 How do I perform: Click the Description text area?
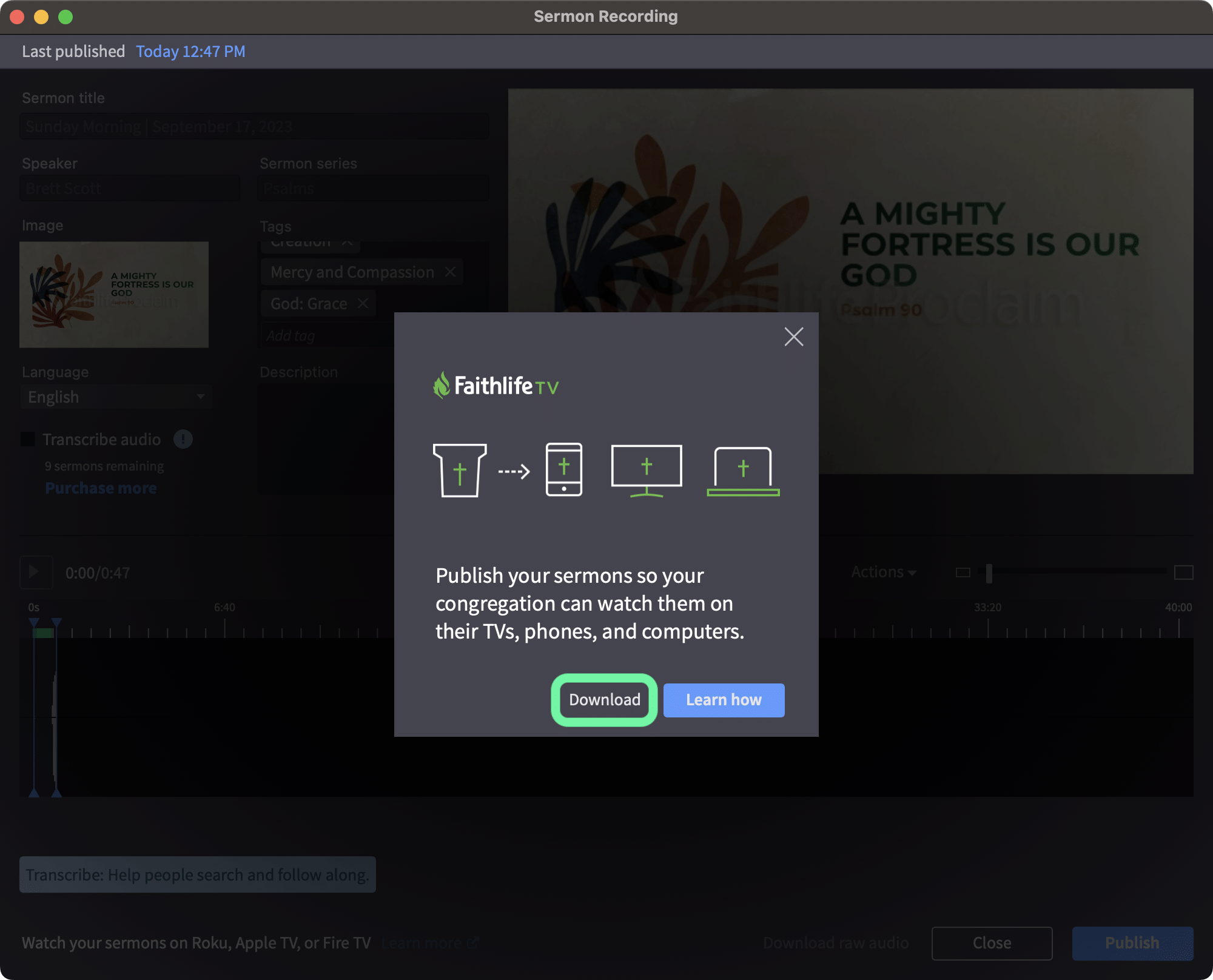tap(326, 440)
